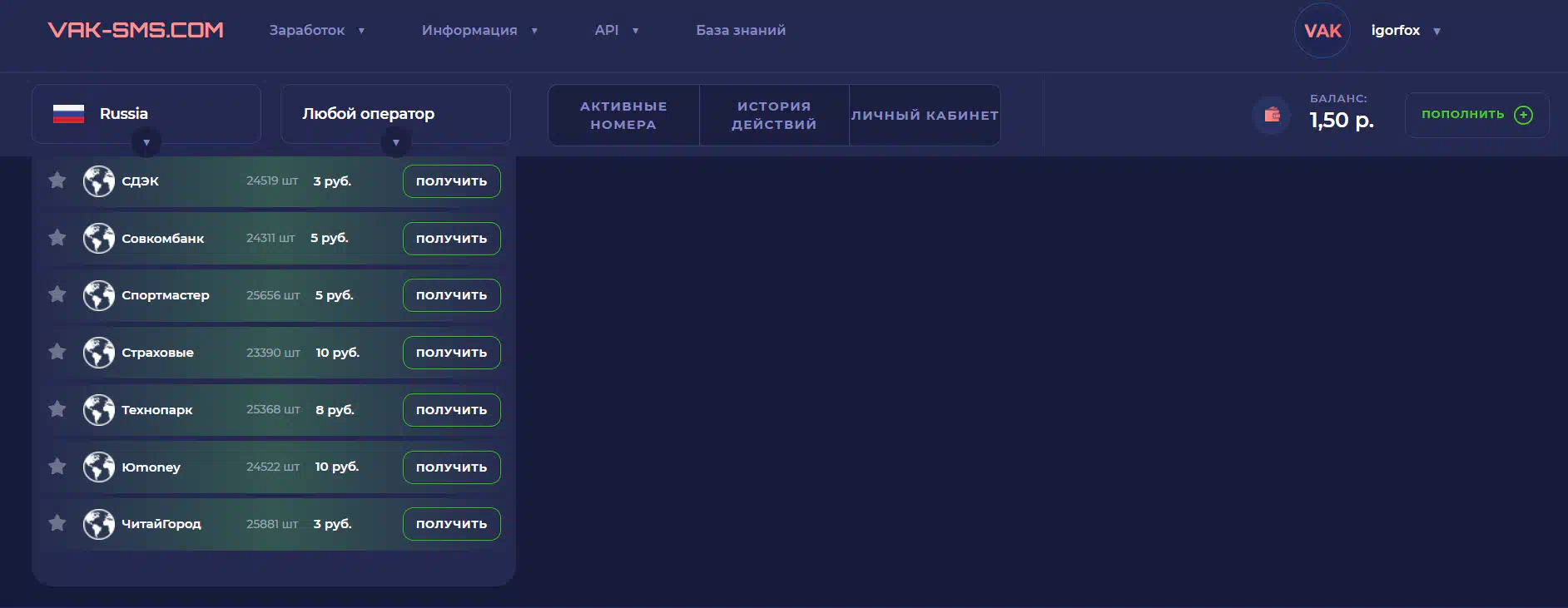Open the igorfox account menu
Viewport: 1568px width, 608px height.
(x=1406, y=31)
